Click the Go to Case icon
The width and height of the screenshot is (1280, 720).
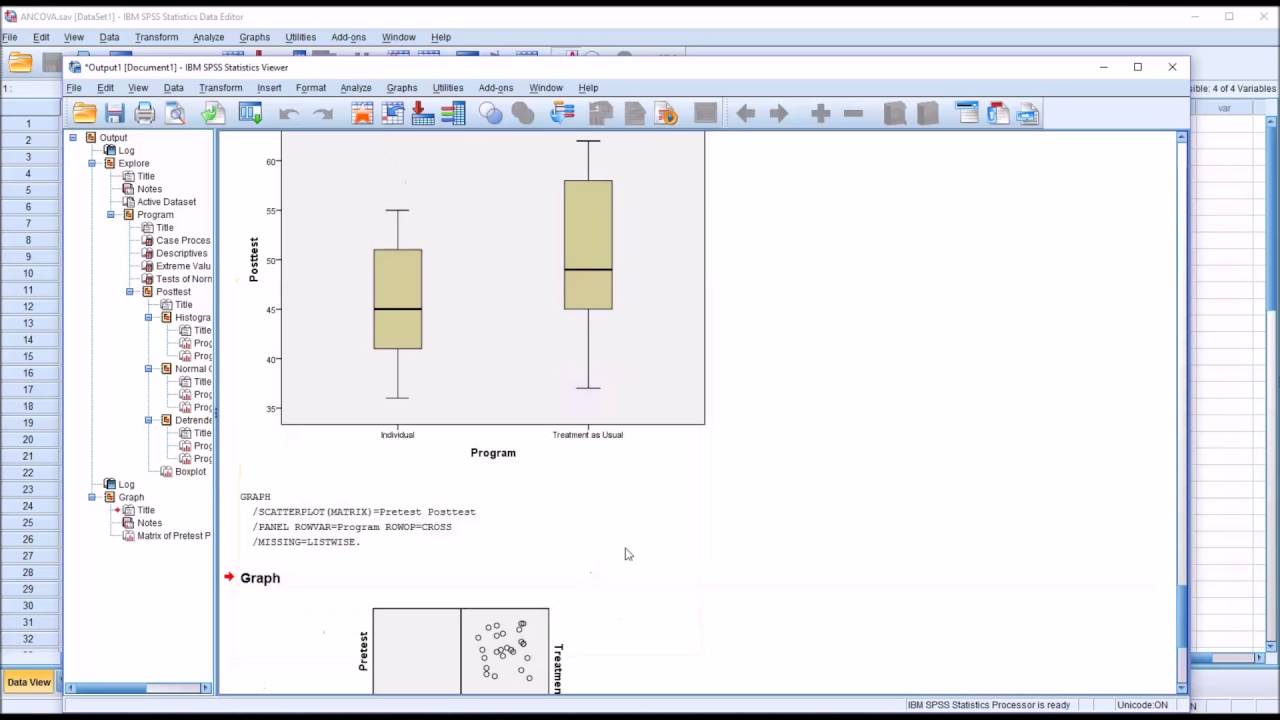click(393, 114)
